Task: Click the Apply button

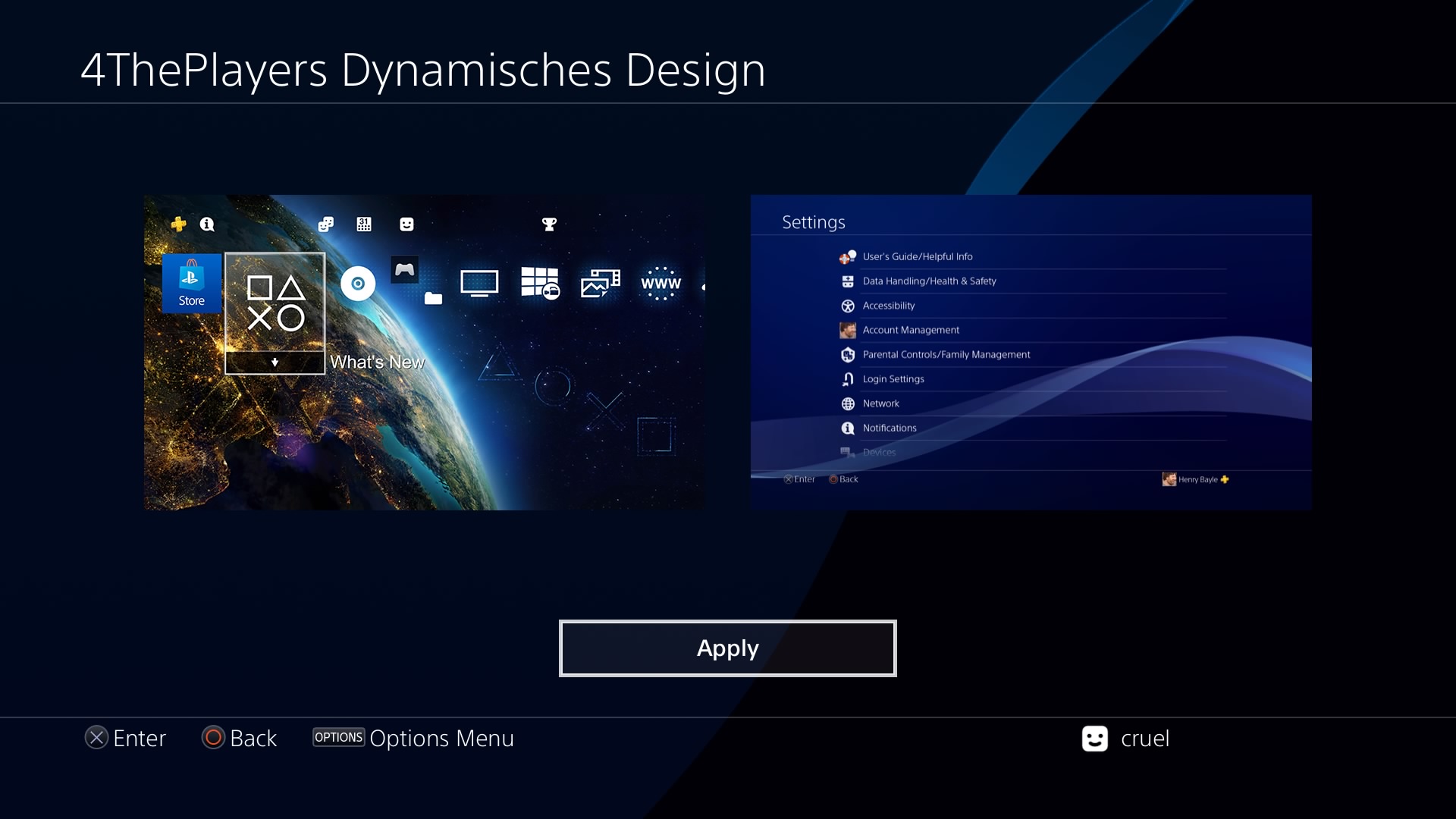Action: tap(727, 648)
